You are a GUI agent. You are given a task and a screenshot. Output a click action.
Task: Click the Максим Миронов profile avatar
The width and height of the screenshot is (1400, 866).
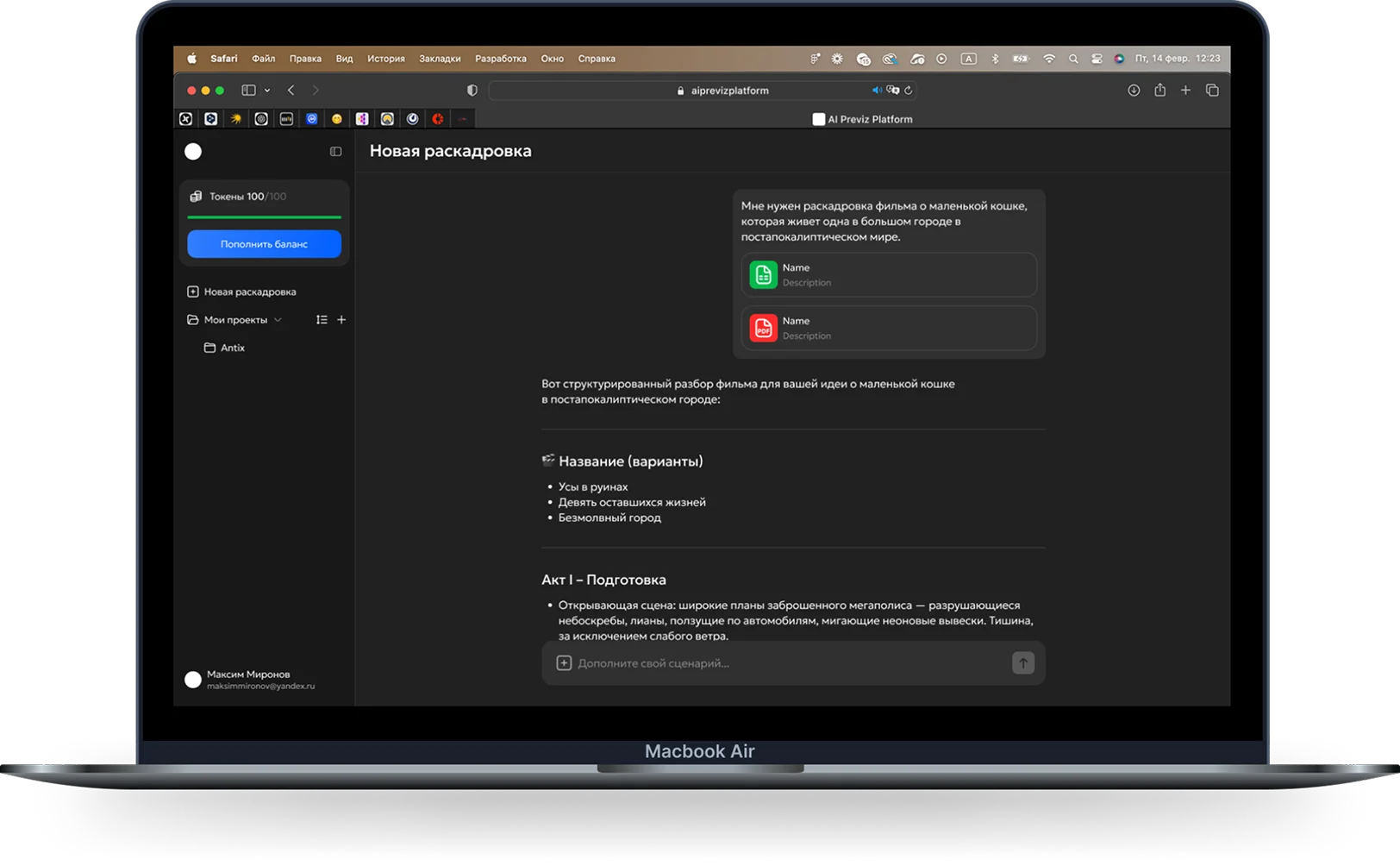pos(193,680)
